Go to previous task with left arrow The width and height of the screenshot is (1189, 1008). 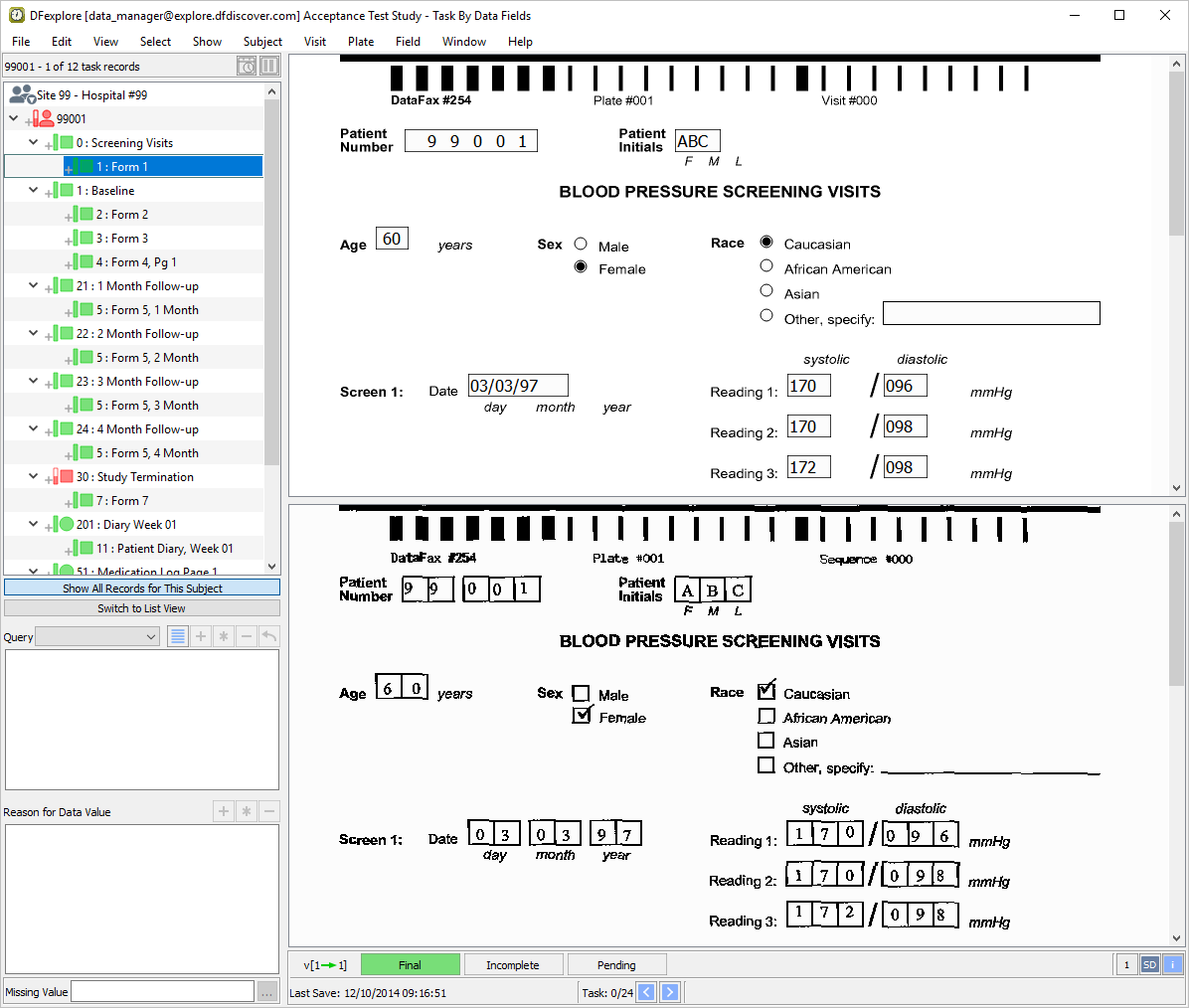tap(646, 992)
